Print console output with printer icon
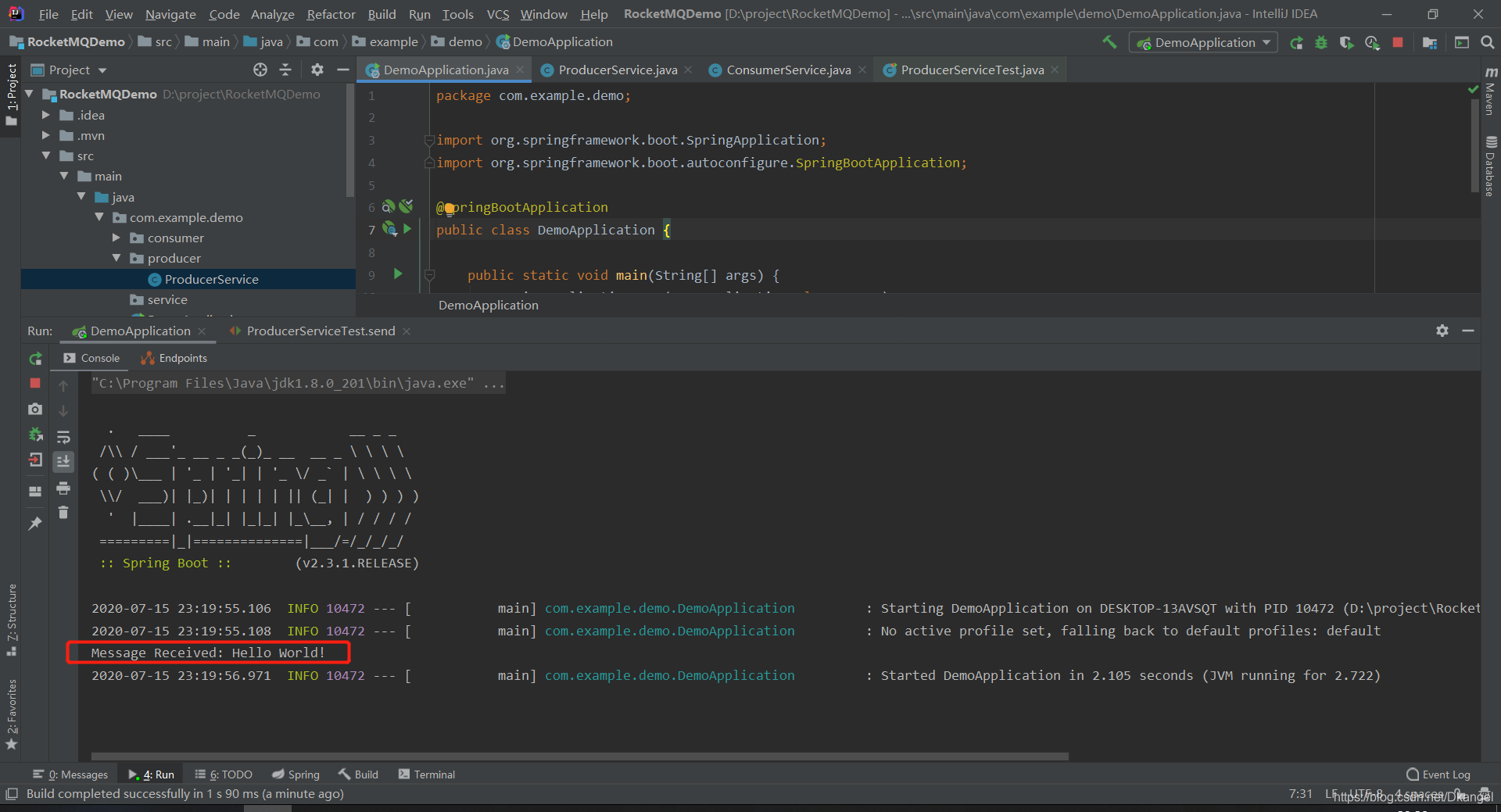This screenshot has width=1501, height=812. (63, 488)
